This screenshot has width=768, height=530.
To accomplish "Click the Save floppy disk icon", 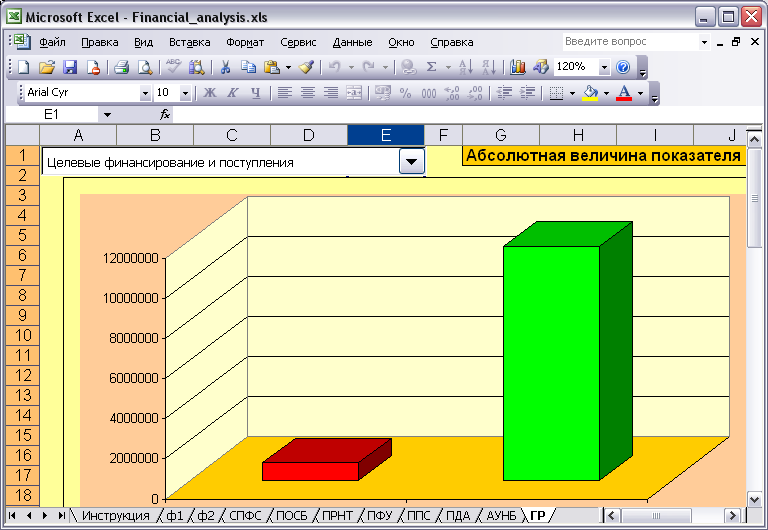I will 70,67.
